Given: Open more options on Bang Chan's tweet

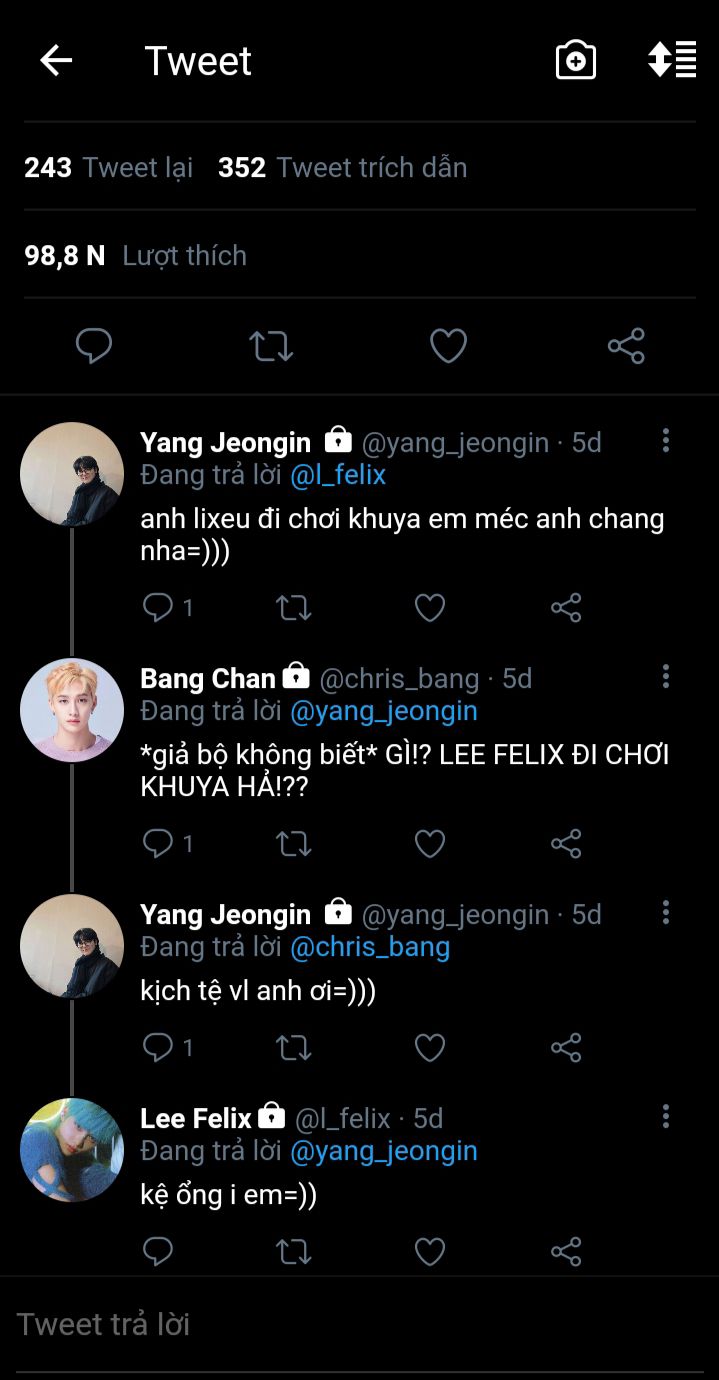Looking at the screenshot, I should click(666, 677).
